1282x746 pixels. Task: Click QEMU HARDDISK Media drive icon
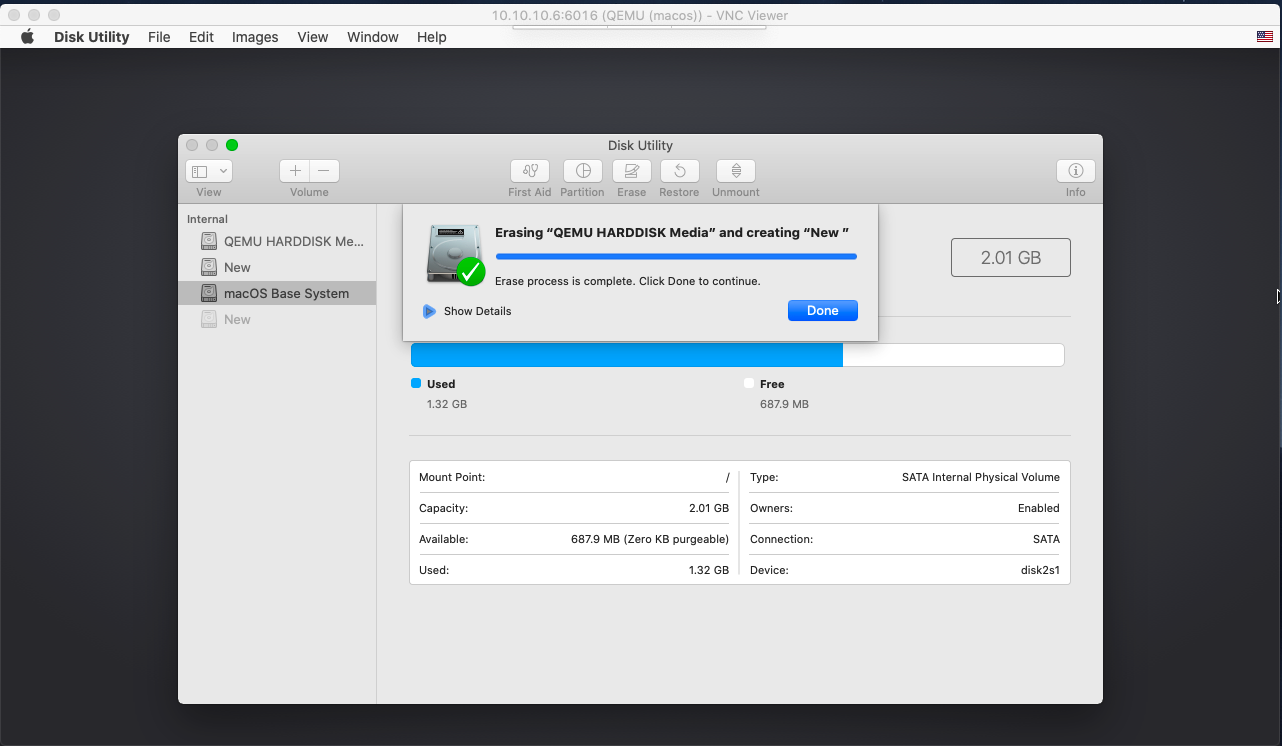(x=209, y=241)
